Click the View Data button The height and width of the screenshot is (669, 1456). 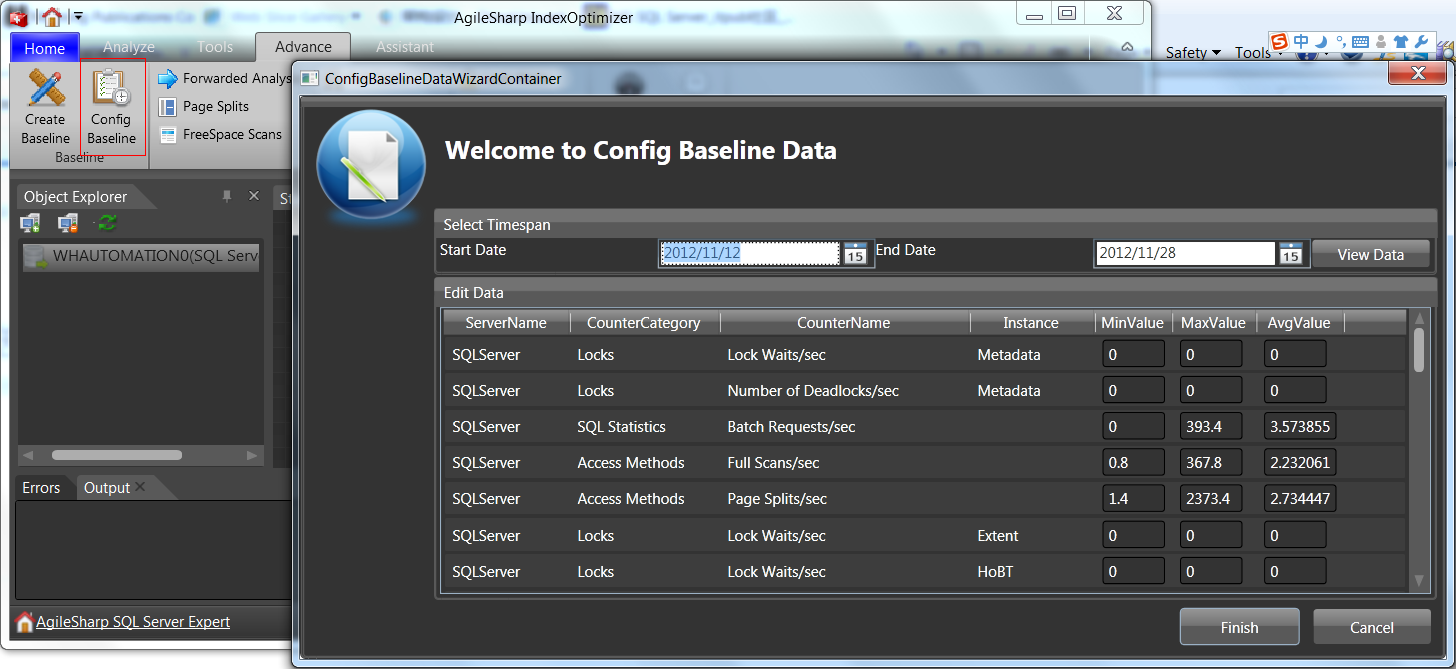1370,254
